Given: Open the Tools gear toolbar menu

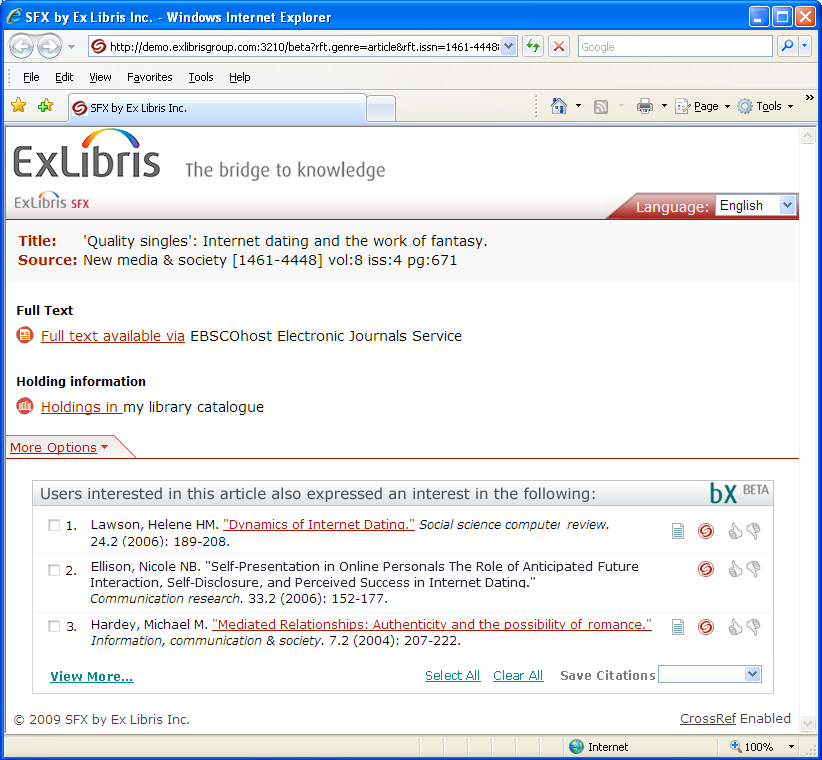Looking at the screenshot, I should [x=765, y=106].
